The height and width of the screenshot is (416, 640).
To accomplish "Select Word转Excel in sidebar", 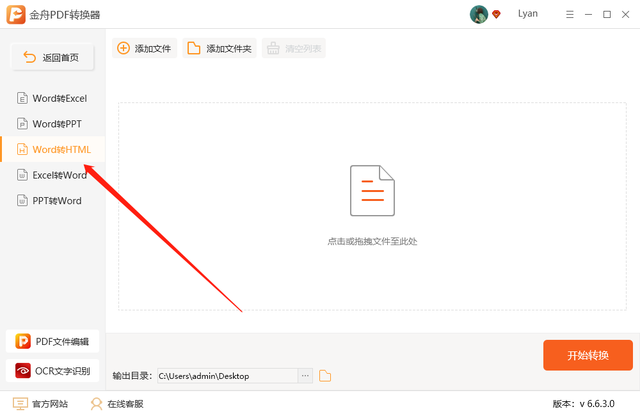I will tap(53, 98).
